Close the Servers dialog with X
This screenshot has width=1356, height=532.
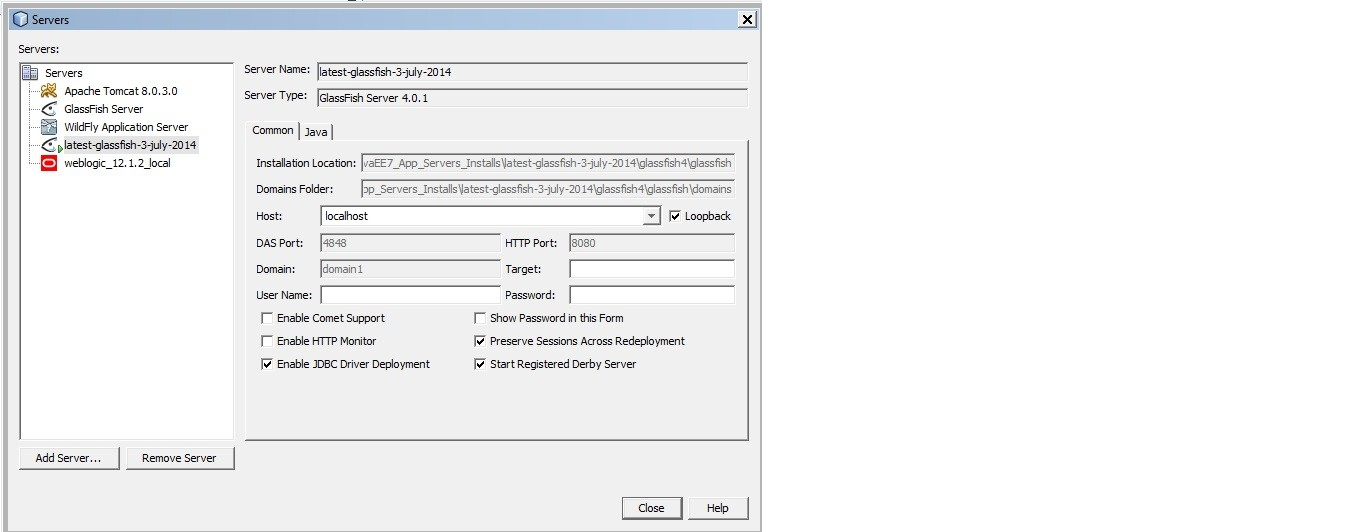point(747,19)
